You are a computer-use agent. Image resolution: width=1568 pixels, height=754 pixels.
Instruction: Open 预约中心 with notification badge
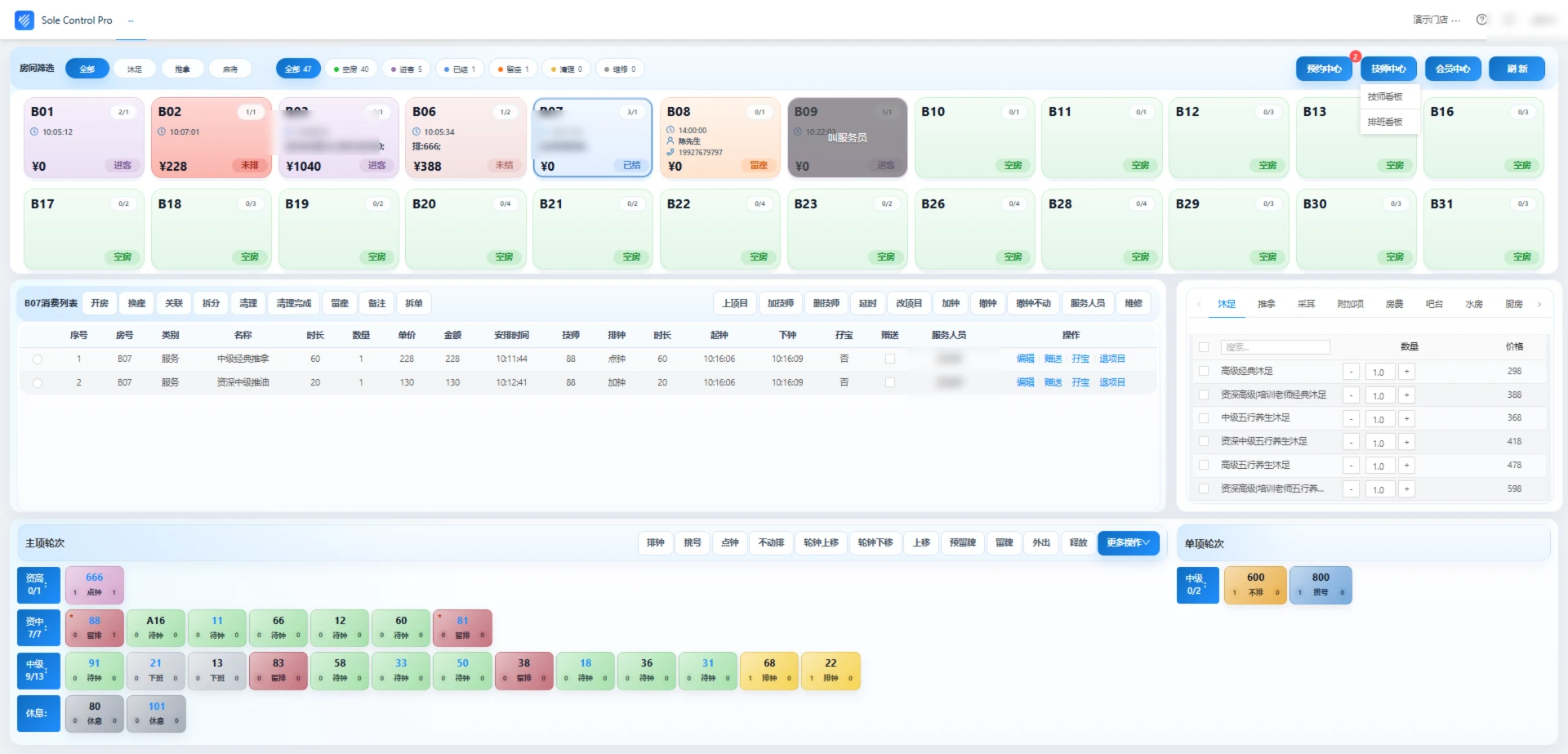1324,69
